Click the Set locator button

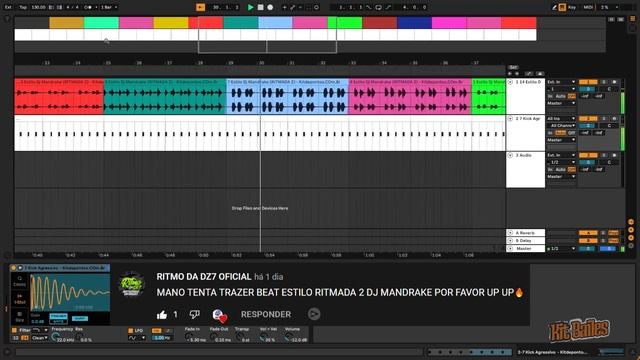[513, 67]
